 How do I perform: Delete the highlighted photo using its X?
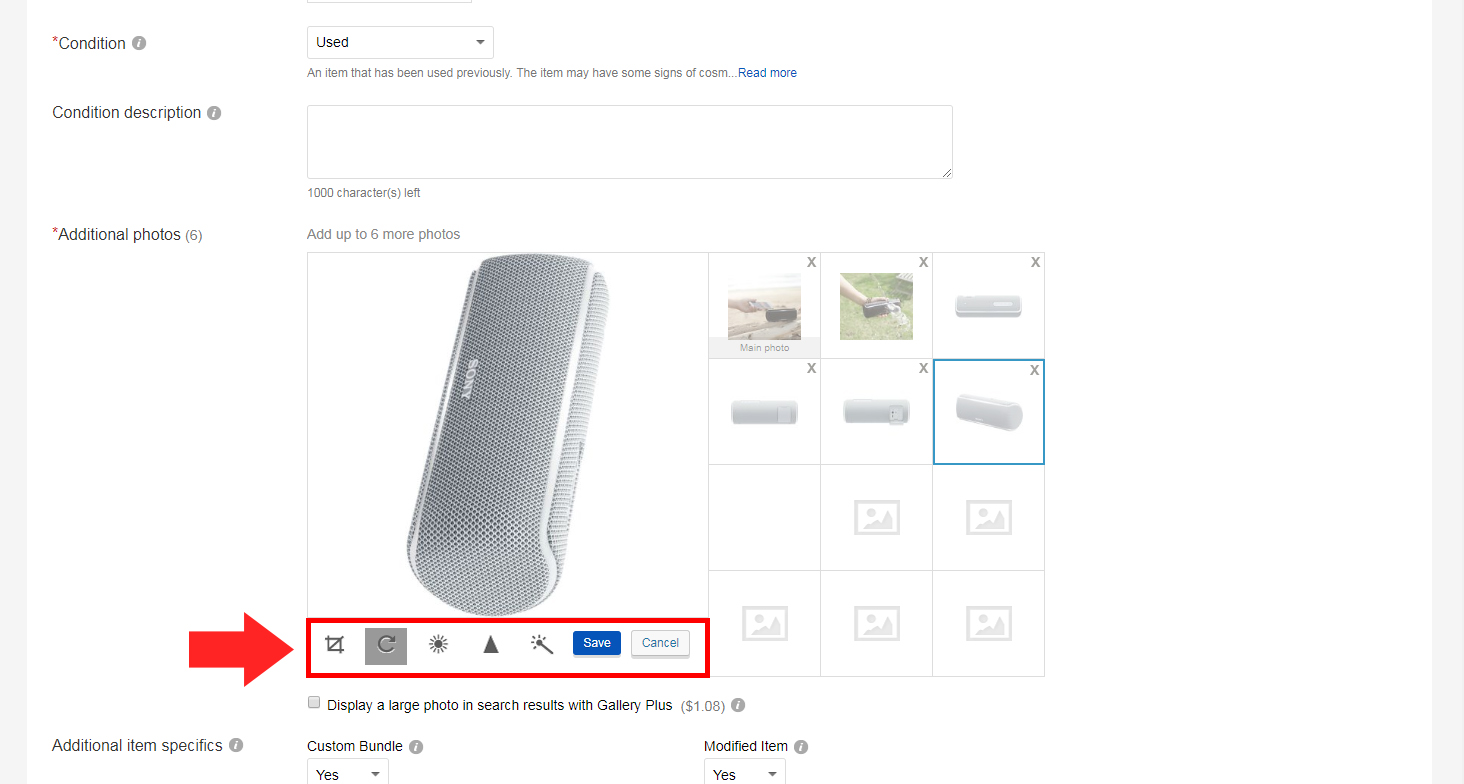[1034, 370]
